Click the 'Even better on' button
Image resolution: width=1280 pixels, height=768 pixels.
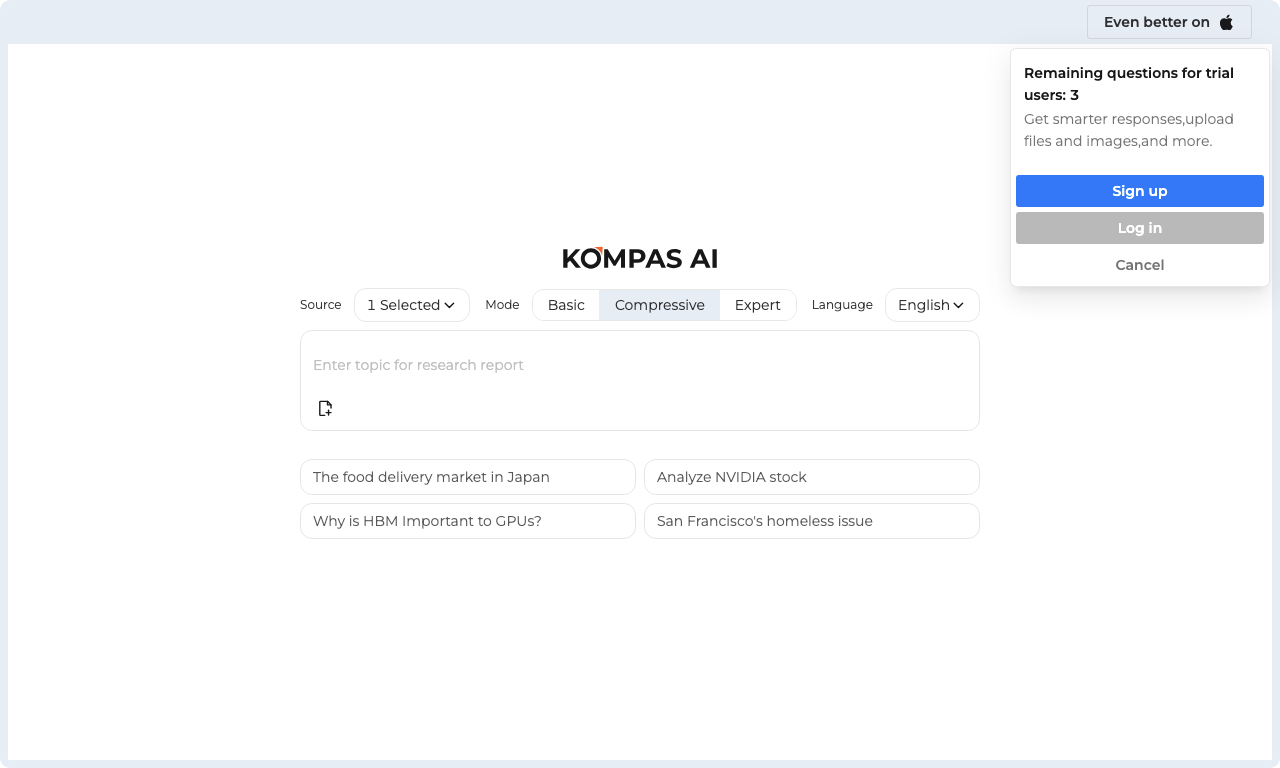(x=1169, y=22)
